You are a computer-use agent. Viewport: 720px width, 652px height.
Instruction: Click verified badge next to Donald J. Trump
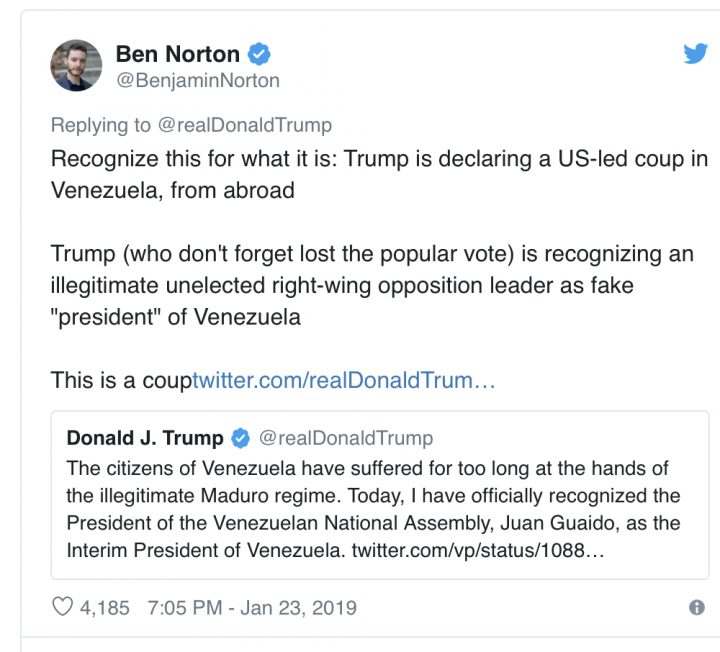[x=241, y=438]
